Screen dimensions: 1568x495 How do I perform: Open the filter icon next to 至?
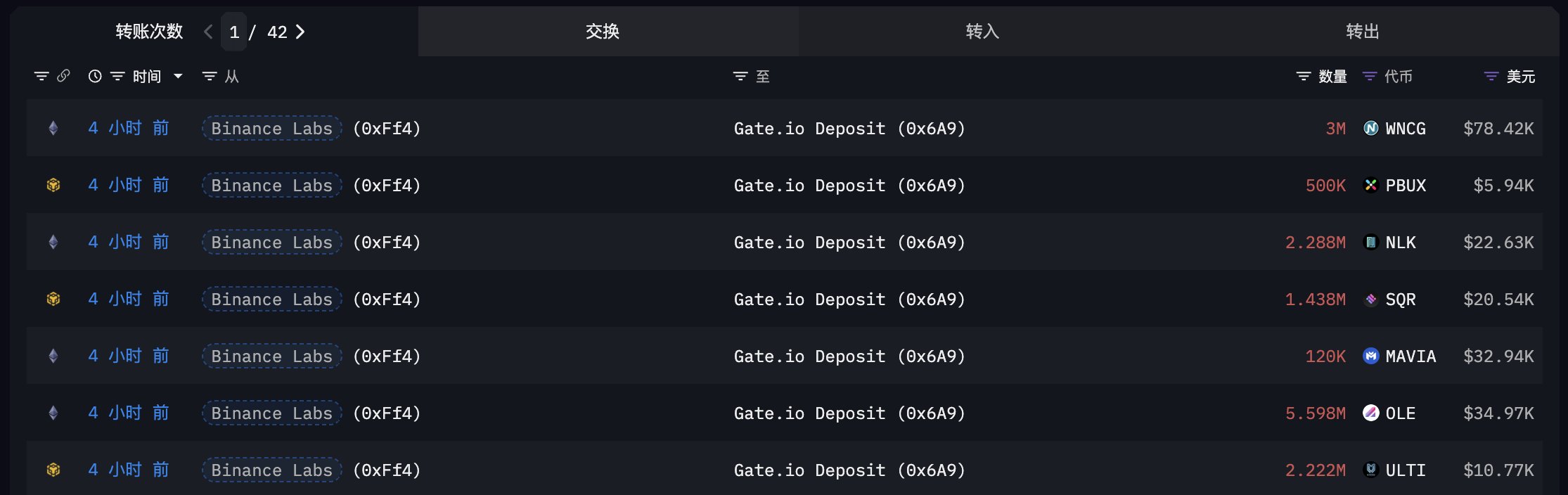click(x=740, y=76)
